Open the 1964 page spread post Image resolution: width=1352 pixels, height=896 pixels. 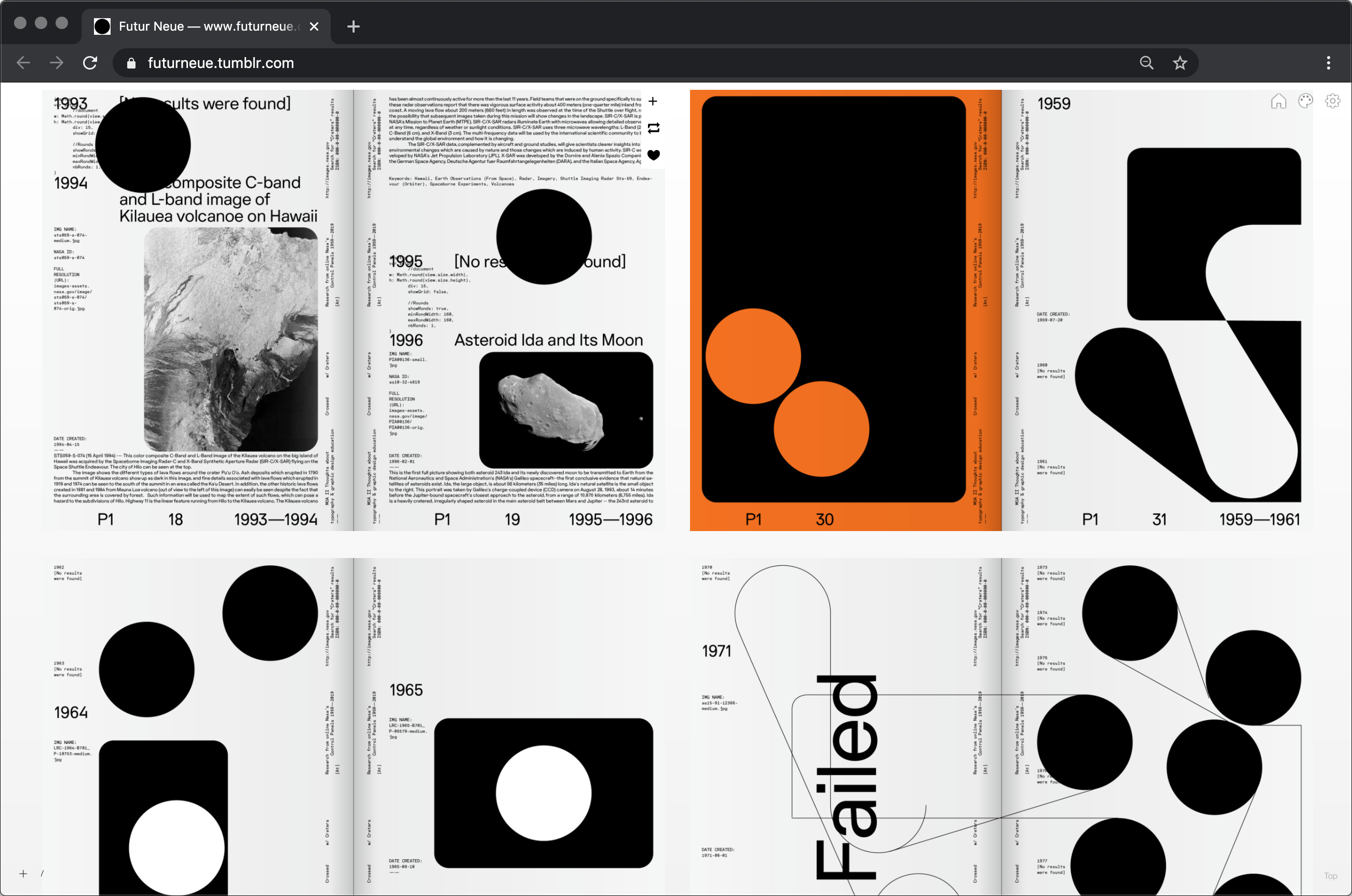[197, 727]
